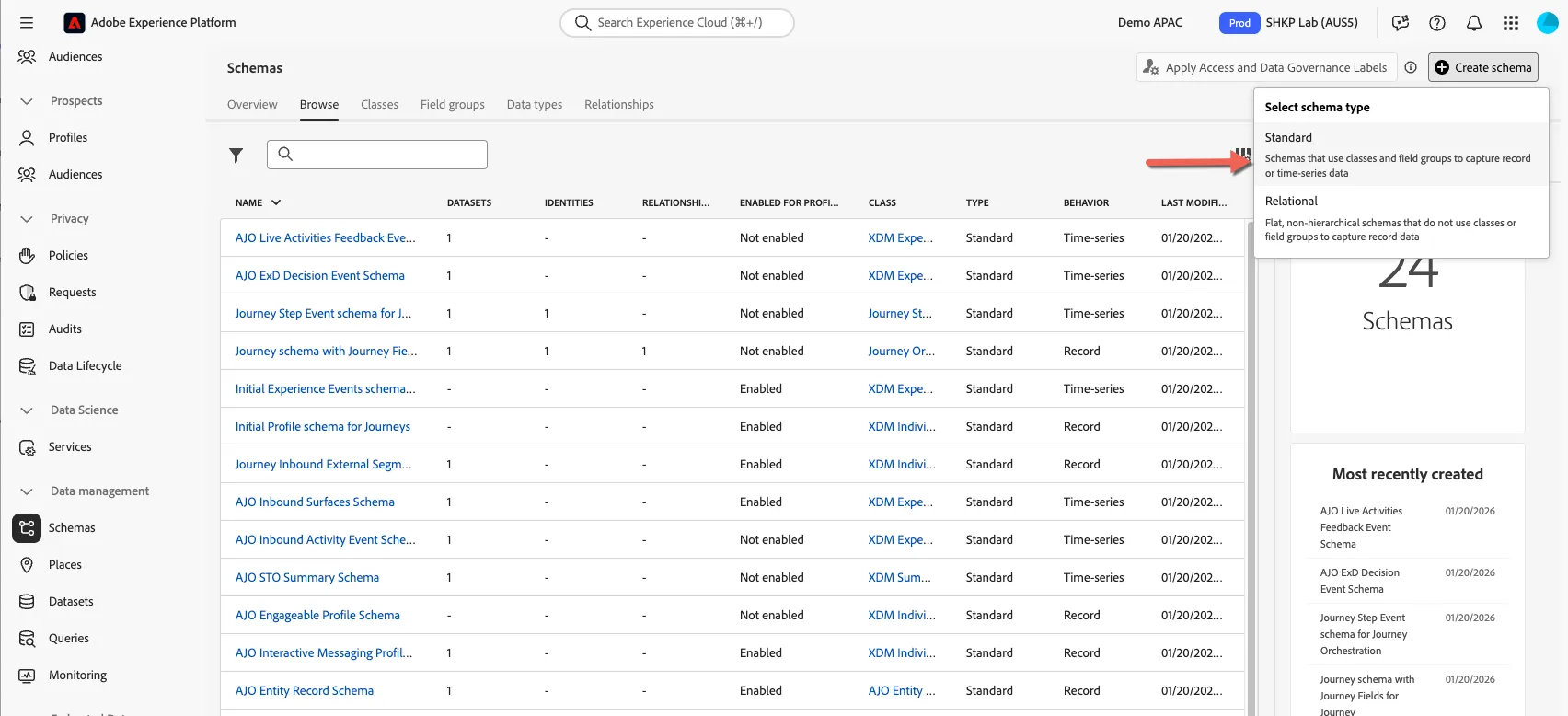Click the Datasets sidebar icon
Screen dimensions: 1568x716
(28, 602)
